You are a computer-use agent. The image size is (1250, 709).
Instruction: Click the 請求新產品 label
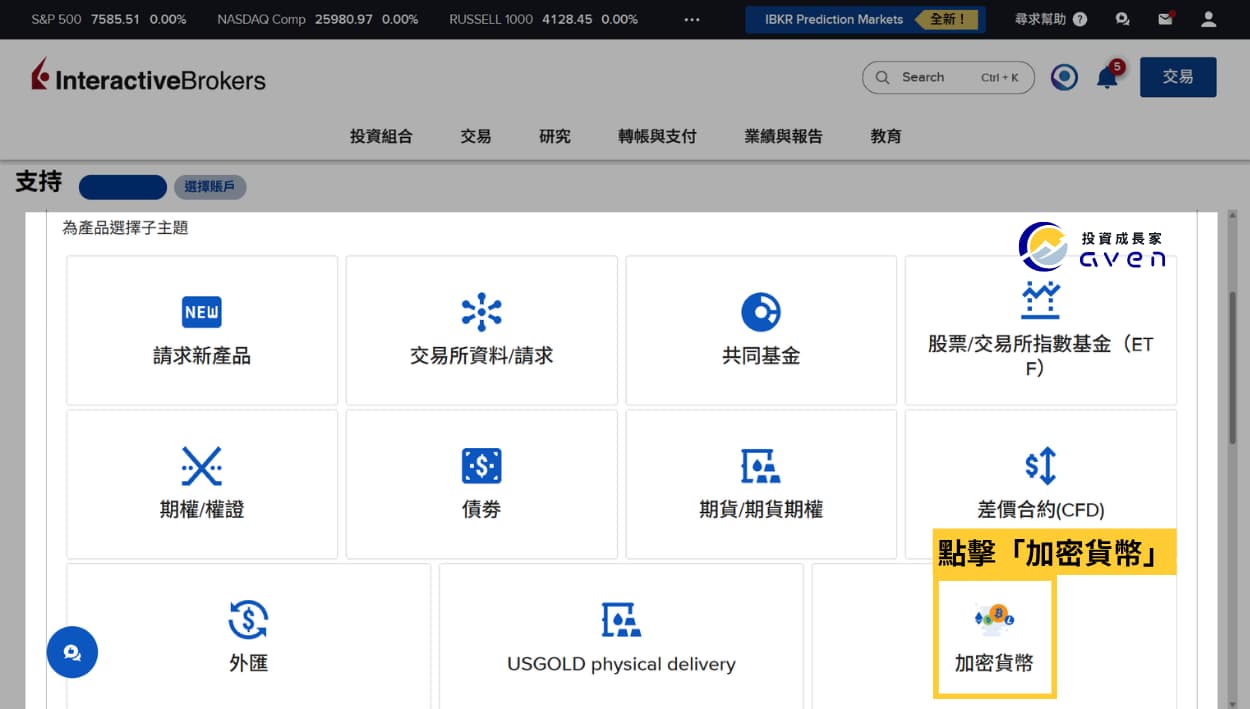pos(202,356)
